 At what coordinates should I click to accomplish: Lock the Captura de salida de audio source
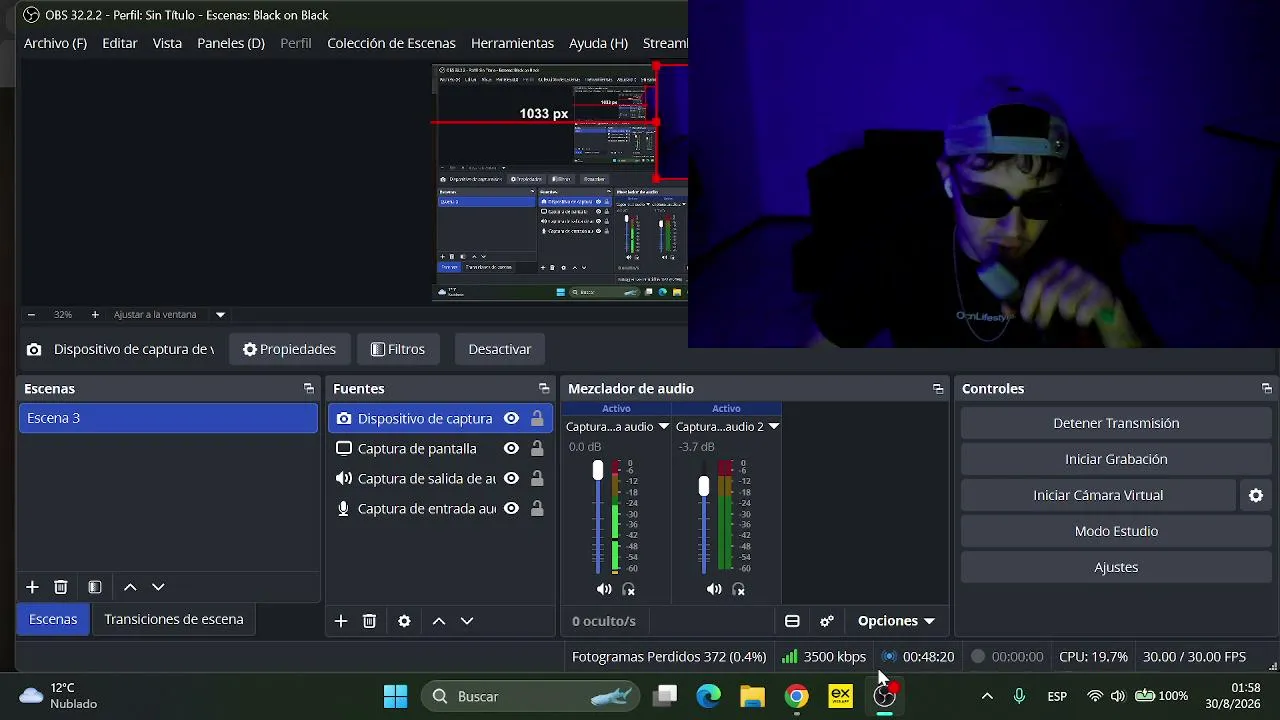pos(537,479)
